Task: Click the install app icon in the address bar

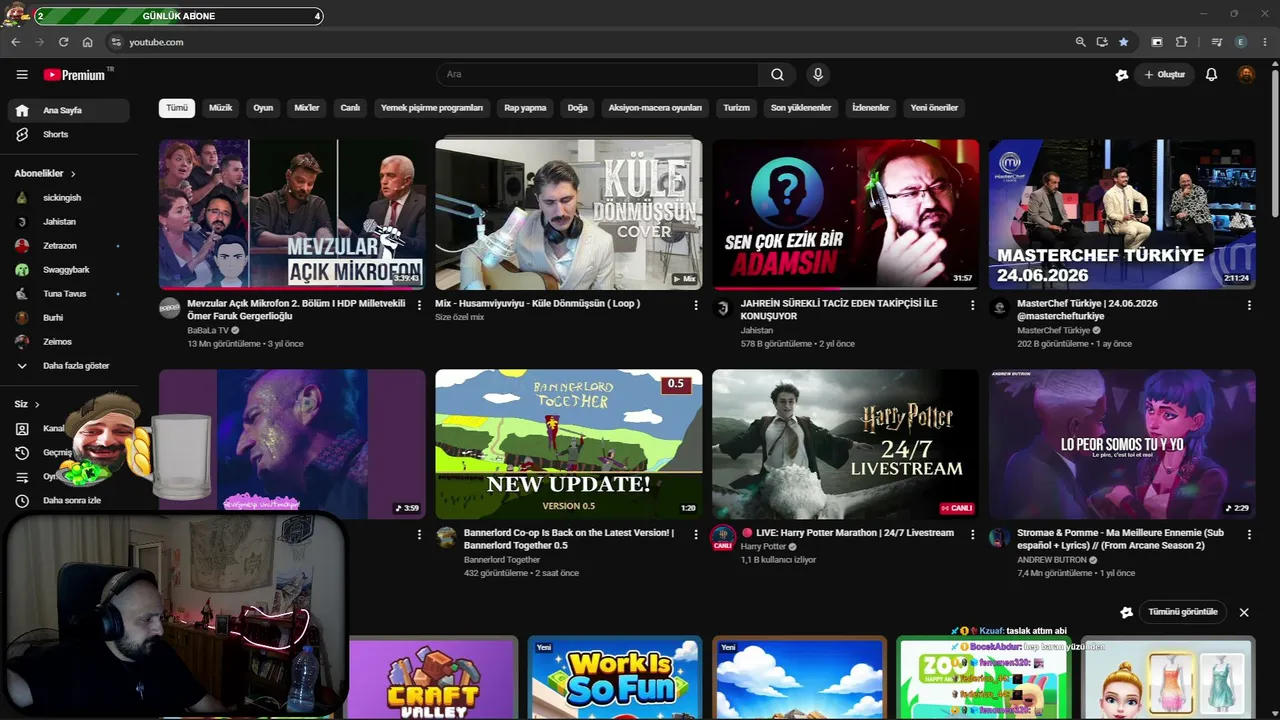Action: (x=1102, y=42)
